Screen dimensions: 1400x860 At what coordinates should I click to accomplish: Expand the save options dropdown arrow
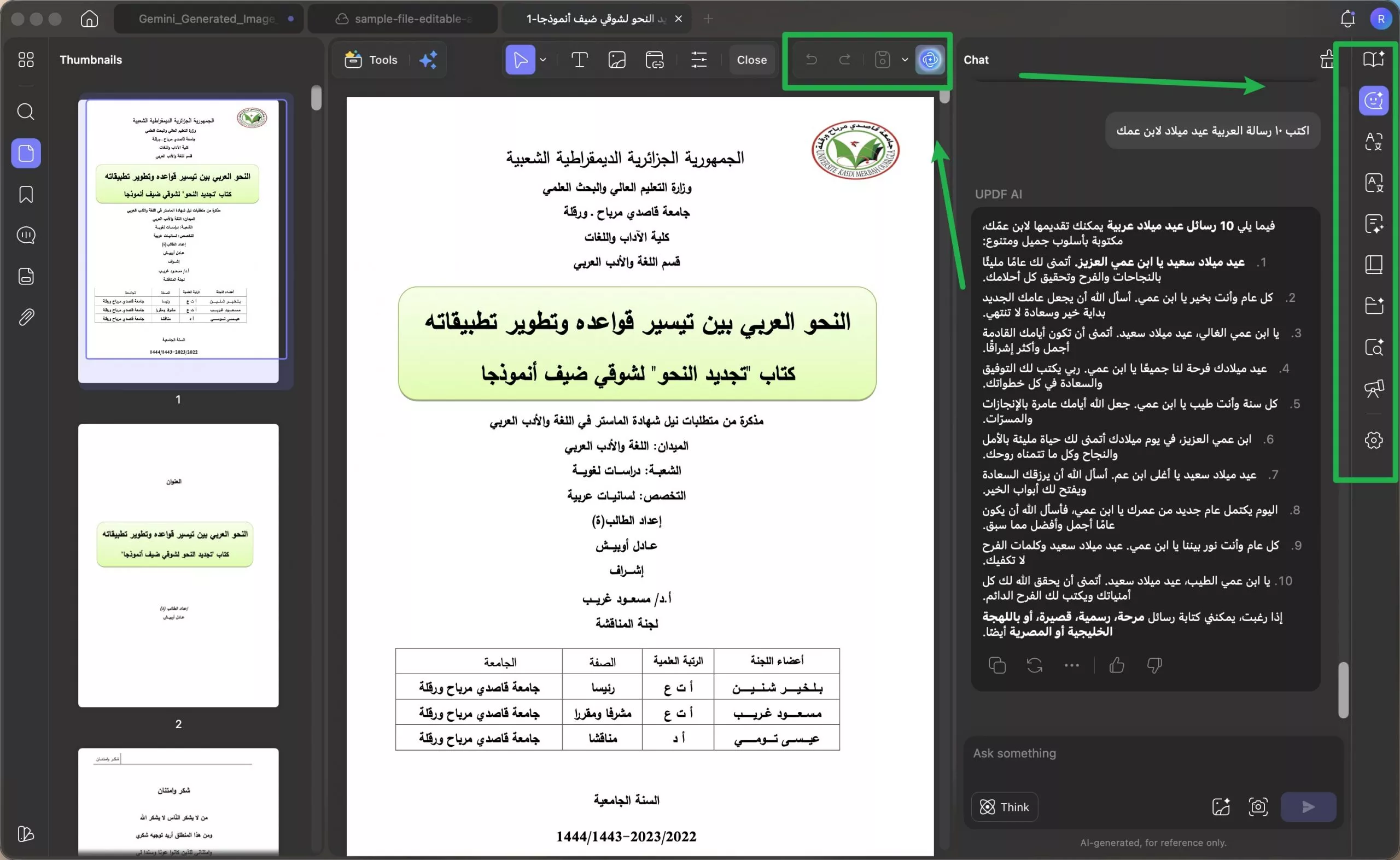[x=905, y=59]
